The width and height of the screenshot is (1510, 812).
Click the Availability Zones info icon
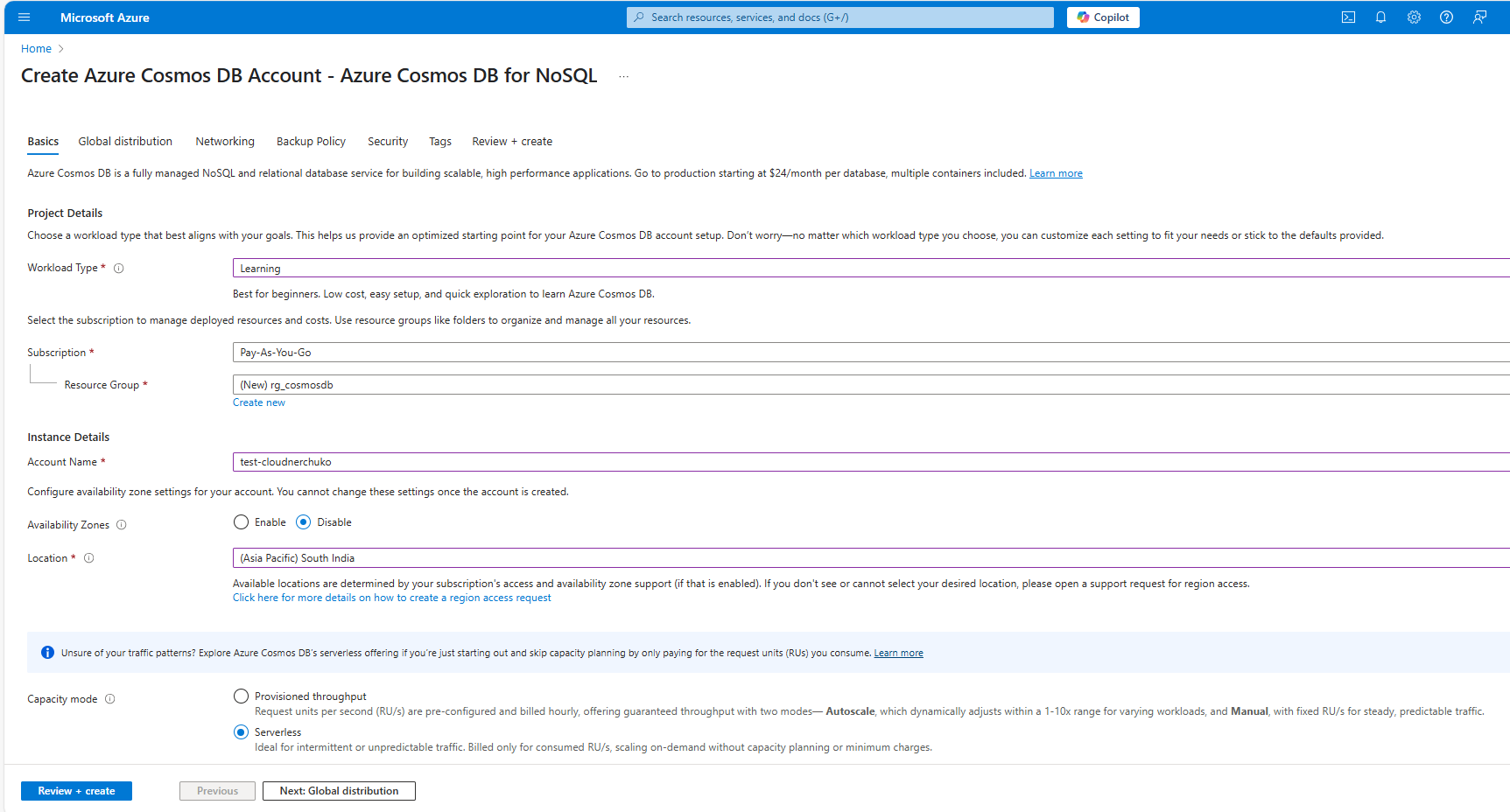pos(122,525)
